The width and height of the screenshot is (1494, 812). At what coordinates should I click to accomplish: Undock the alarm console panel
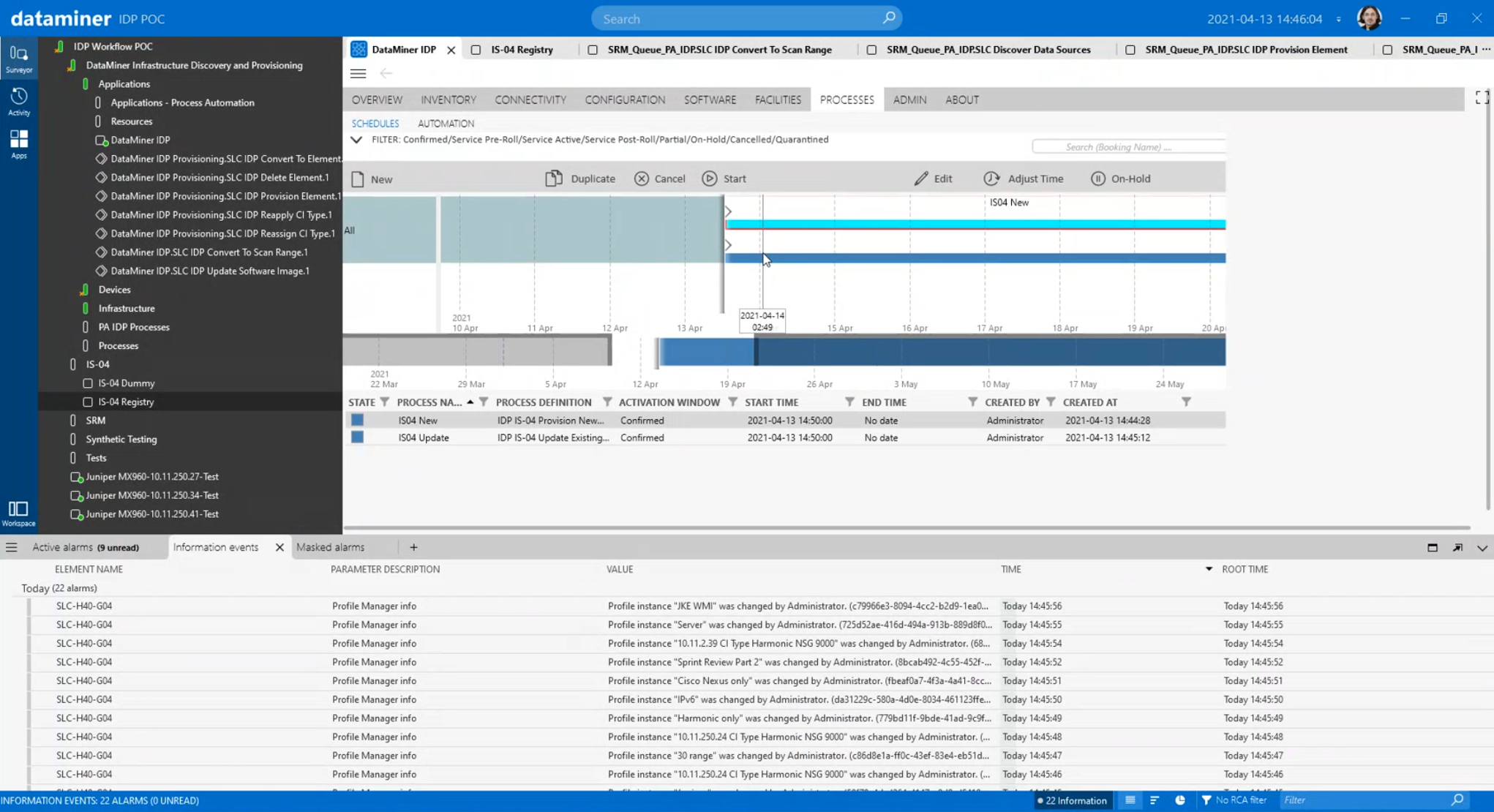1457,547
